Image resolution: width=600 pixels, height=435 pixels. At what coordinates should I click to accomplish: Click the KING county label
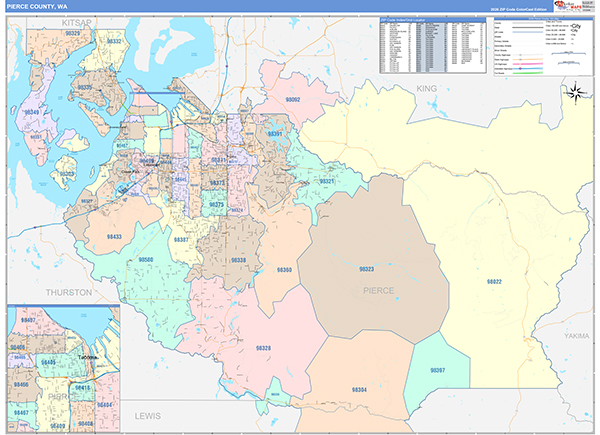(x=427, y=89)
